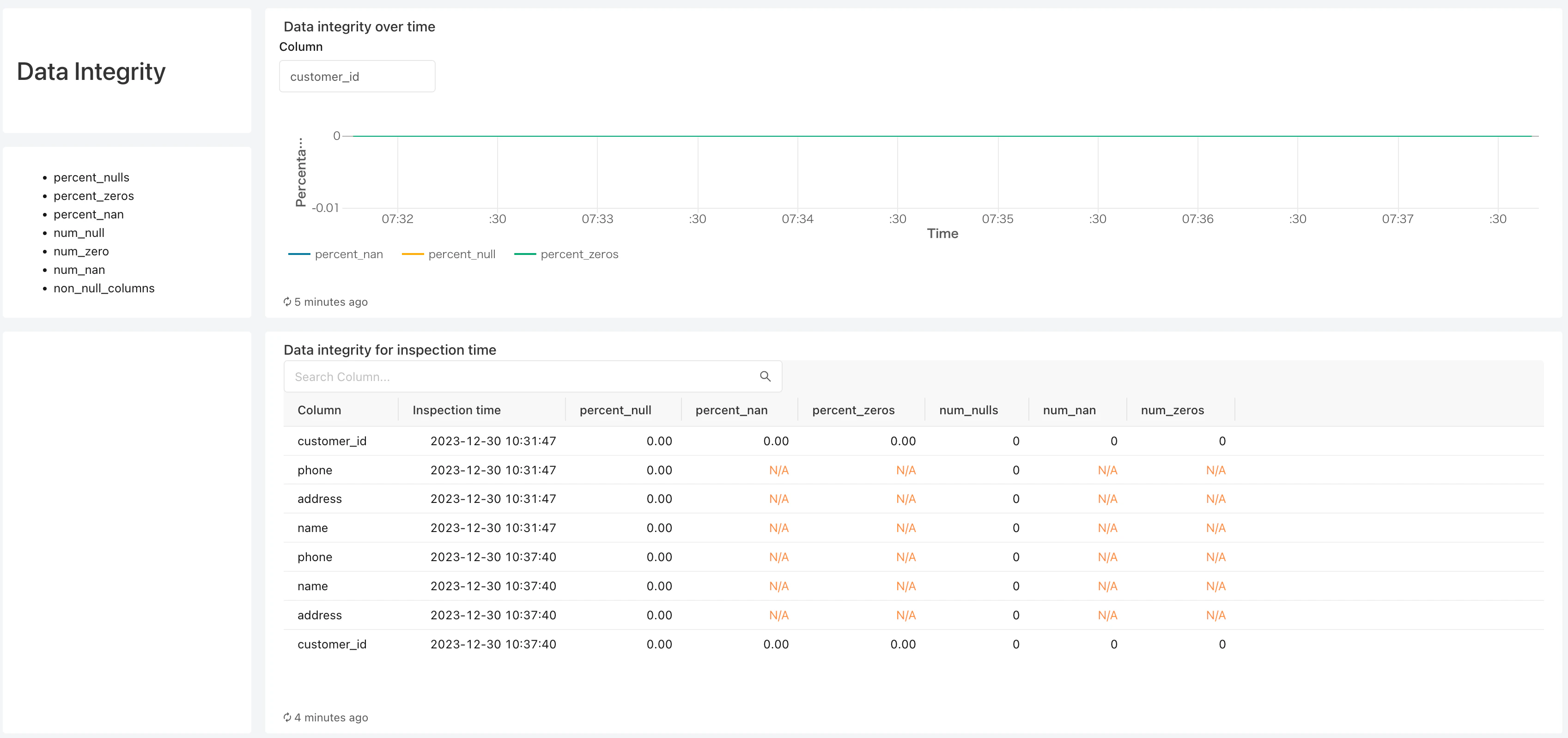The height and width of the screenshot is (738, 1568).
Task: Click refresh icon beside '5 minutes ago'
Action: 287,302
